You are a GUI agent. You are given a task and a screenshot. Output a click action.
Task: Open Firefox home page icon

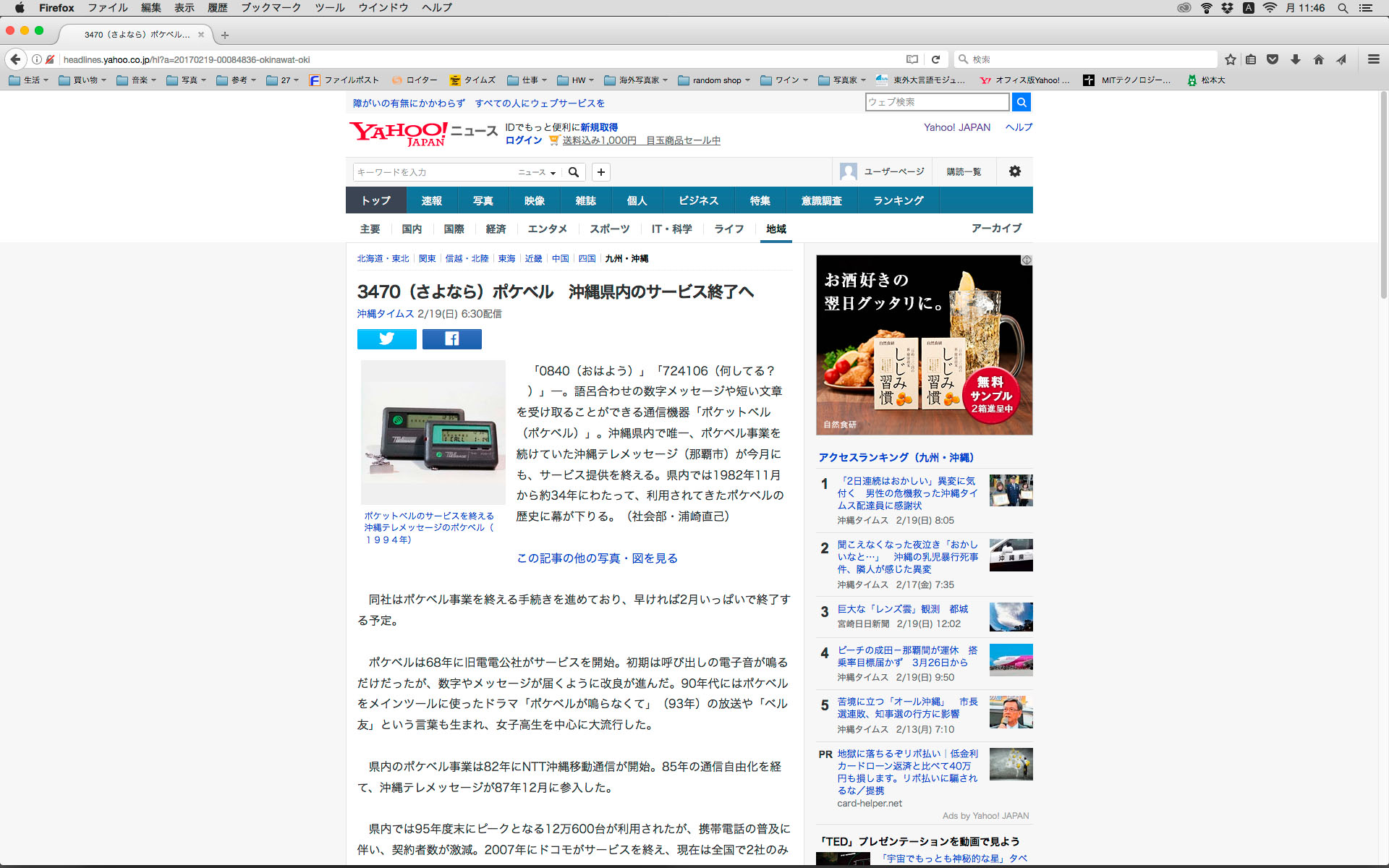pos(1318,59)
